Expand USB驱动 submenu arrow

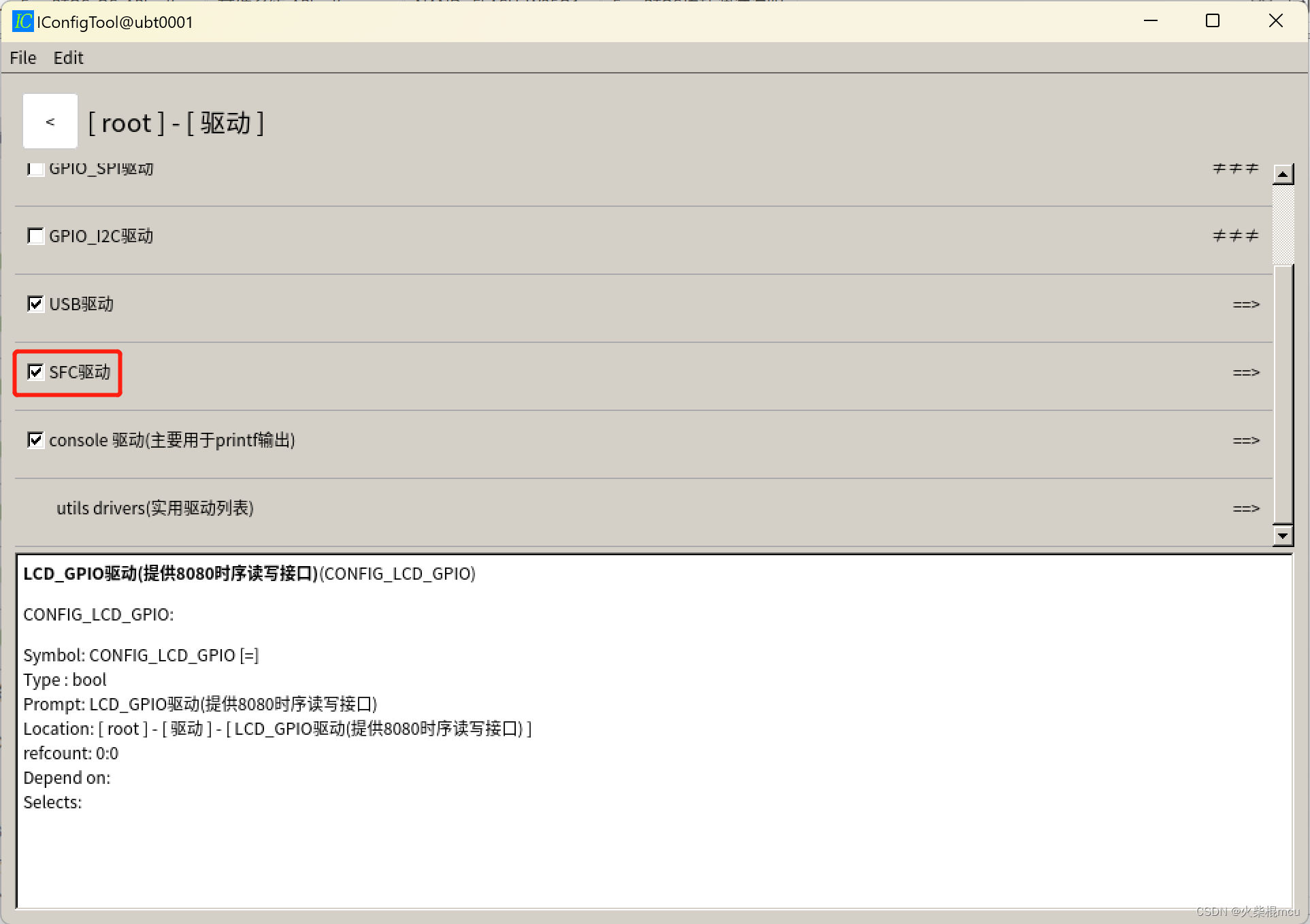(1245, 305)
